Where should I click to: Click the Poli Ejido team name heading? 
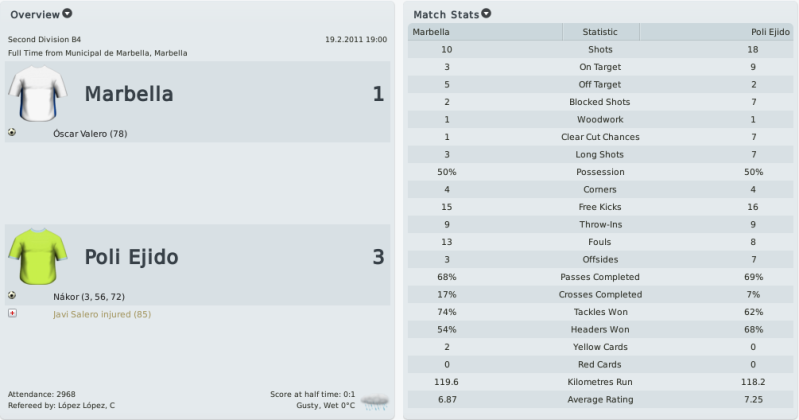pyautogui.click(x=131, y=257)
